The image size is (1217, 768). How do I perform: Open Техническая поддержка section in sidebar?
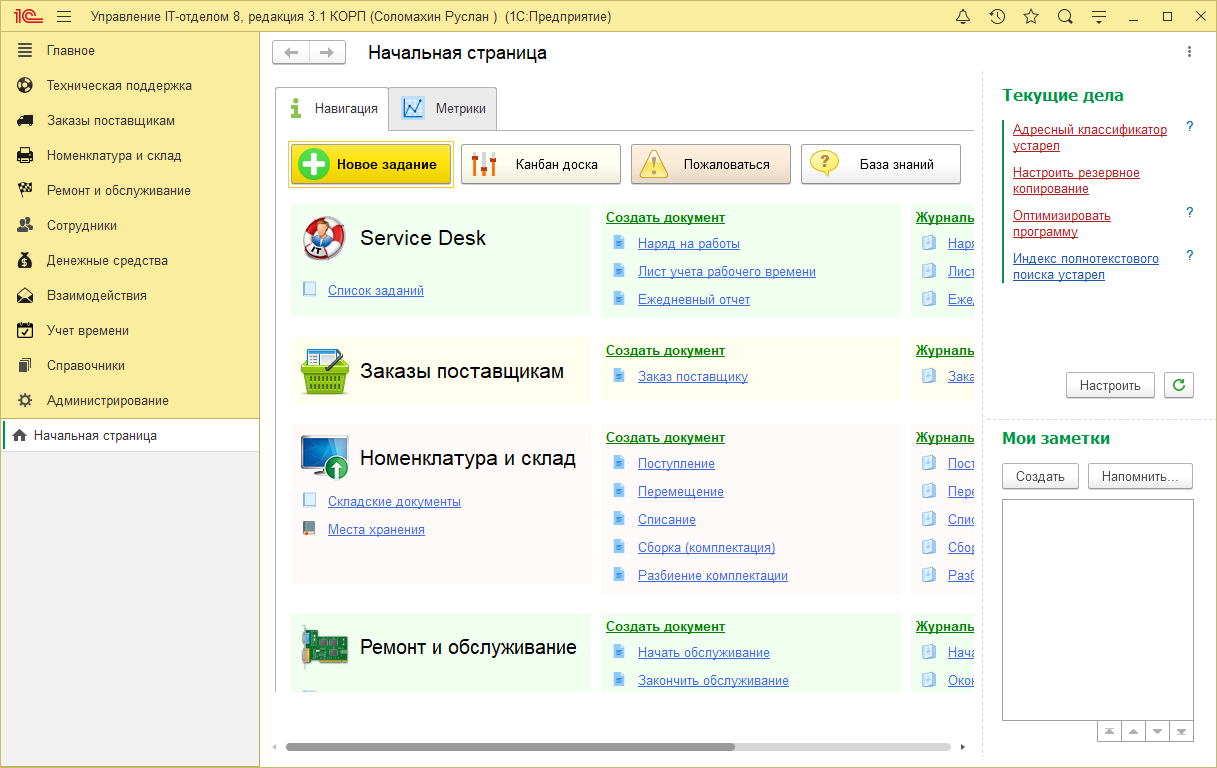coord(119,86)
